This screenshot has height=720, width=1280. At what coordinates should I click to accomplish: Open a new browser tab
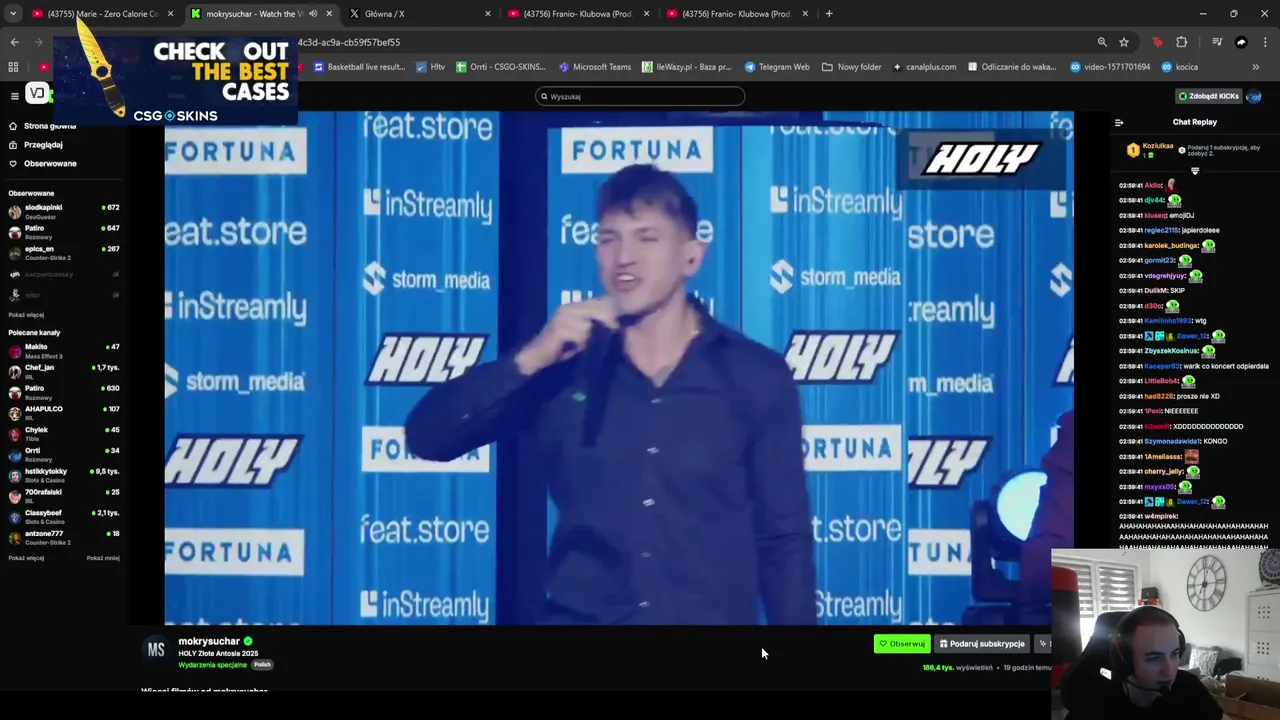pyautogui.click(x=829, y=14)
